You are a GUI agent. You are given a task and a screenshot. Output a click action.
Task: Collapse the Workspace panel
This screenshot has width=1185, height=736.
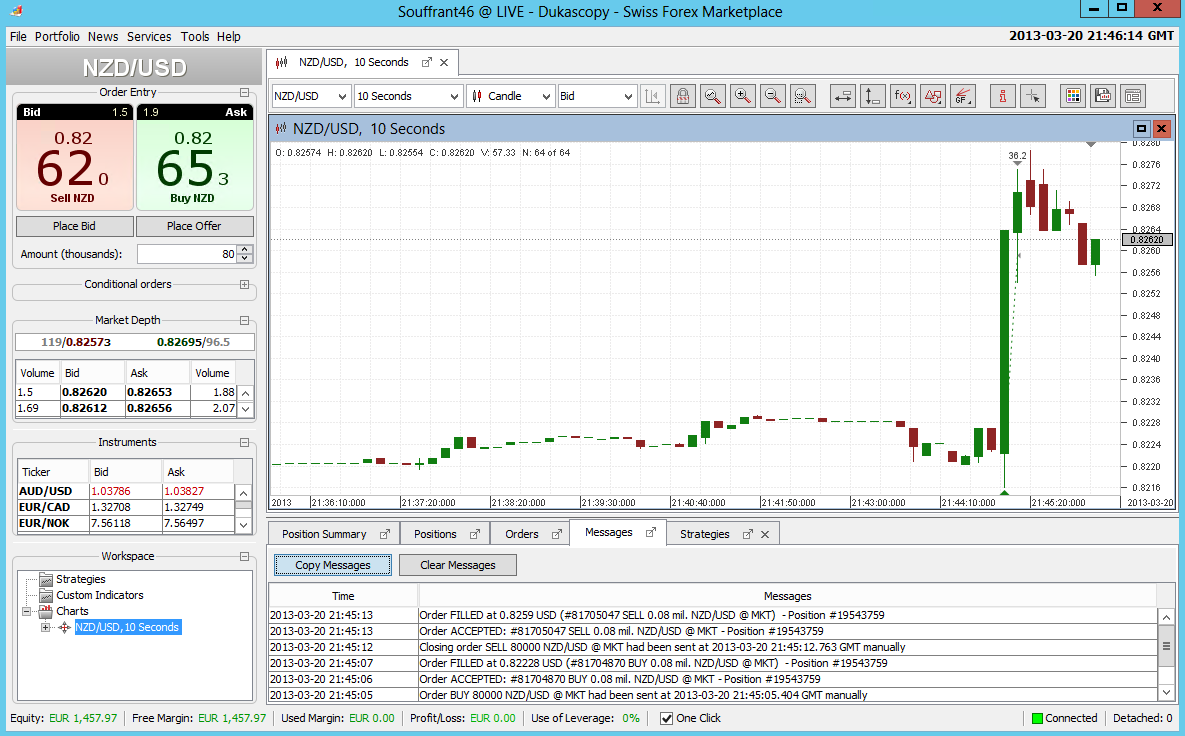pyautogui.click(x=244, y=557)
